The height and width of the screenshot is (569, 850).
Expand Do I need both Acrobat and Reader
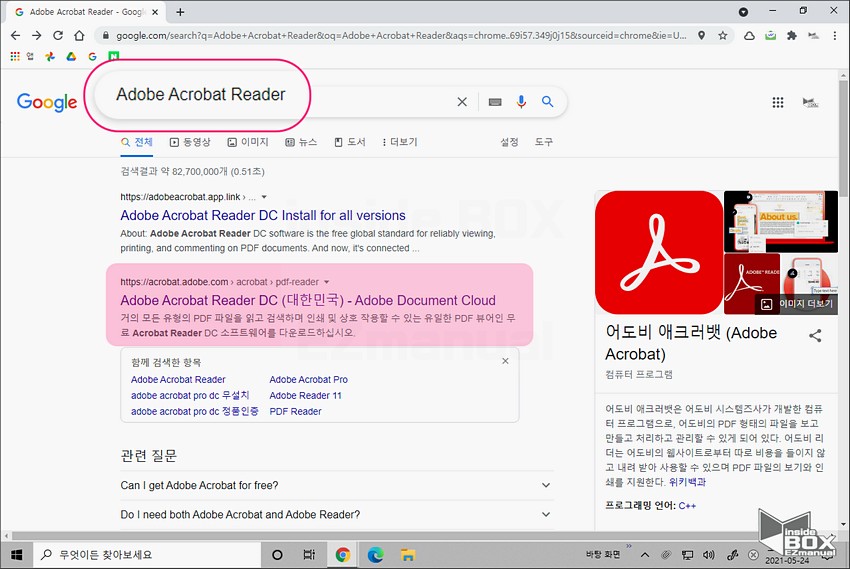point(336,515)
